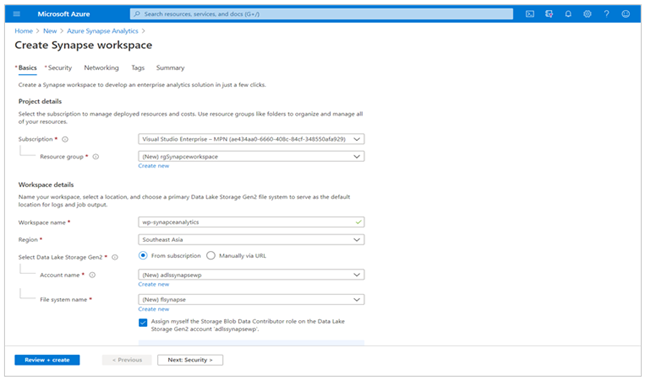Click the Workspace name input field
The width and height of the screenshot is (645, 380).
[x=251, y=222]
